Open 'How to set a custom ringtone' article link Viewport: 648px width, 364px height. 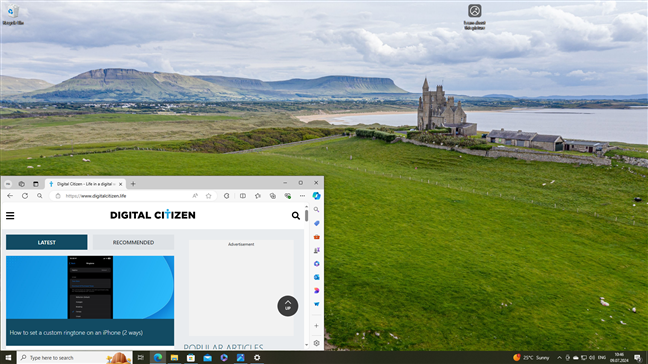[x=76, y=333]
